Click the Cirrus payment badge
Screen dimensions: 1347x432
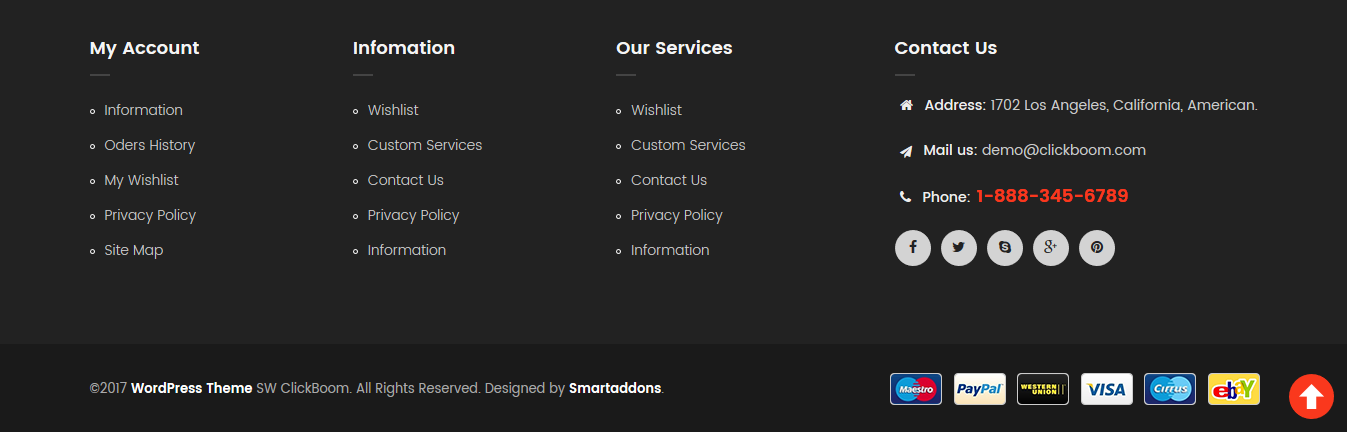(x=1170, y=389)
